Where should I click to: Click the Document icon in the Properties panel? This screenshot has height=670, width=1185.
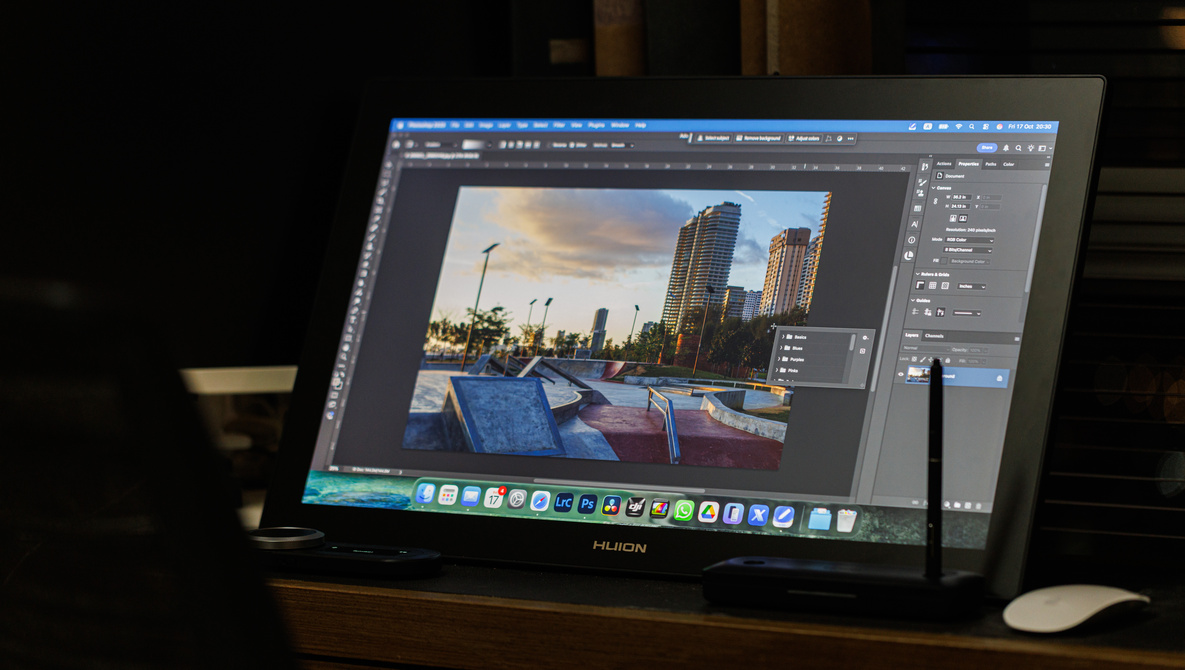click(x=939, y=176)
